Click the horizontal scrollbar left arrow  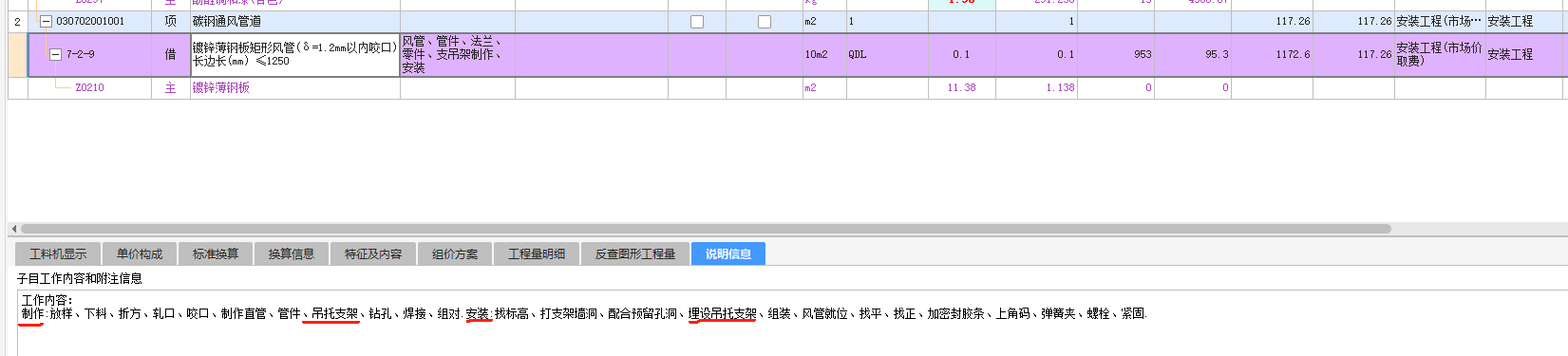pyautogui.click(x=13, y=229)
